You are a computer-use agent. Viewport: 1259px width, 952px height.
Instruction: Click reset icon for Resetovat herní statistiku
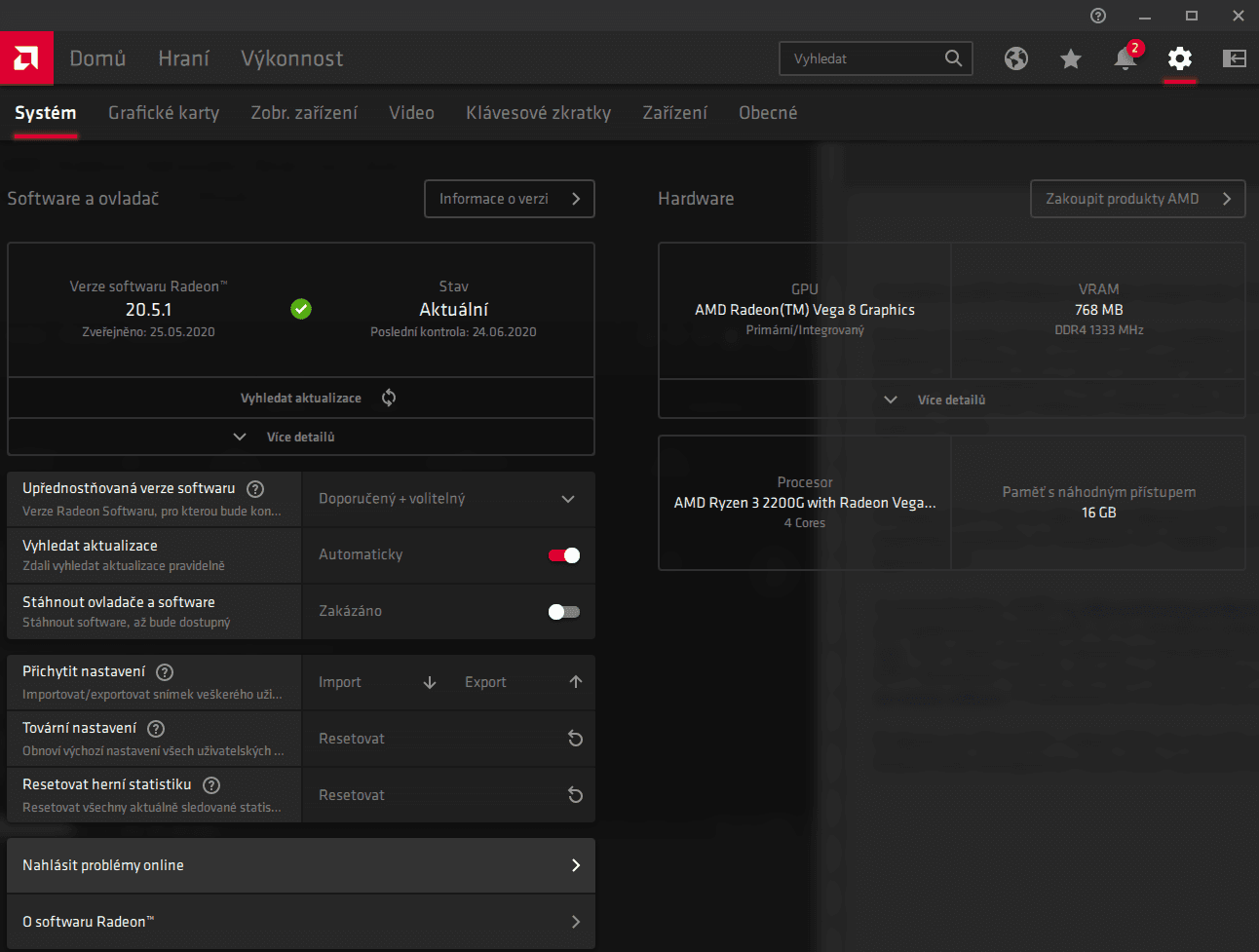click(576, 795)
